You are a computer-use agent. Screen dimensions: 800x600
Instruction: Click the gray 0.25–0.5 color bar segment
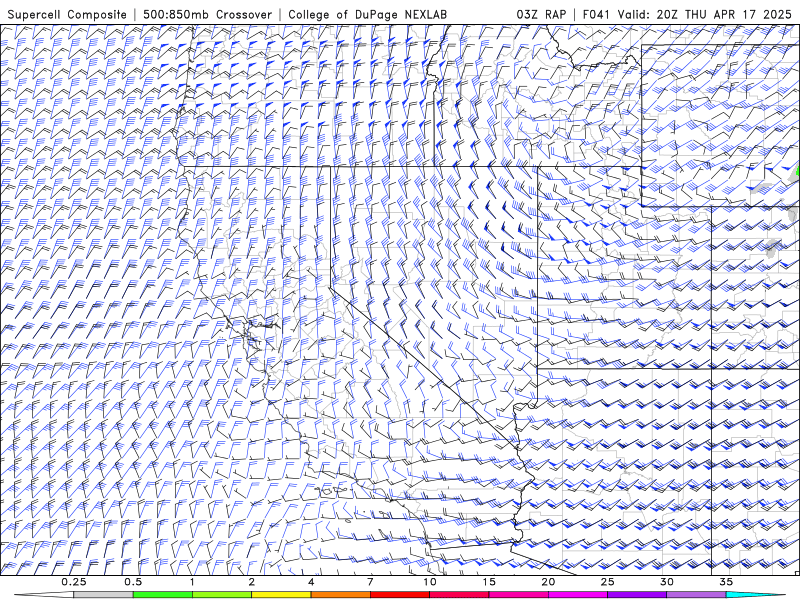(x=103, y=595)
